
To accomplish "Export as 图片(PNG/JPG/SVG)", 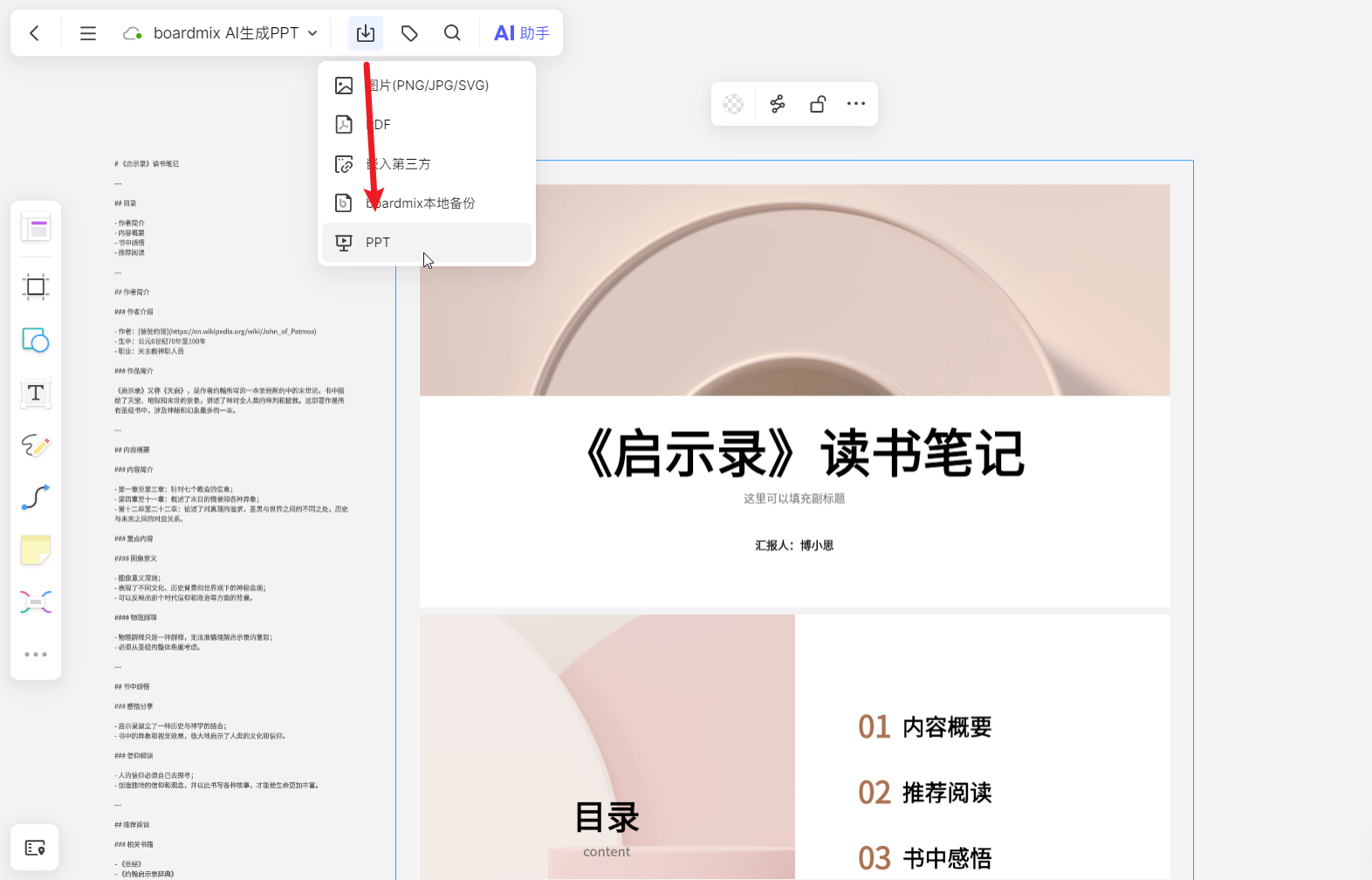I will 427,86.
